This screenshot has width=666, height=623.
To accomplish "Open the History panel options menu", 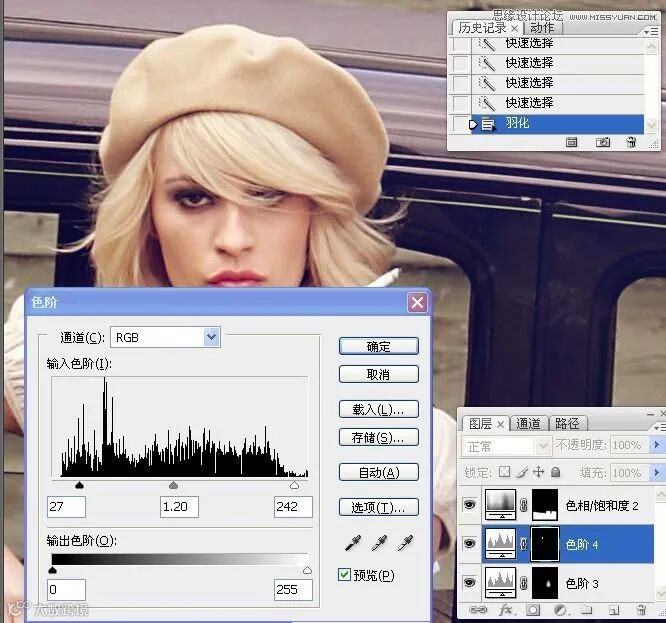I will coord(651,31).
